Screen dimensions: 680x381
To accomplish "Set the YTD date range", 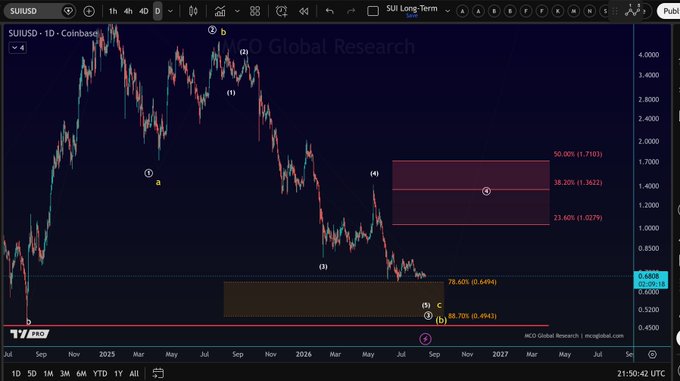I will [x=100, y=373].
